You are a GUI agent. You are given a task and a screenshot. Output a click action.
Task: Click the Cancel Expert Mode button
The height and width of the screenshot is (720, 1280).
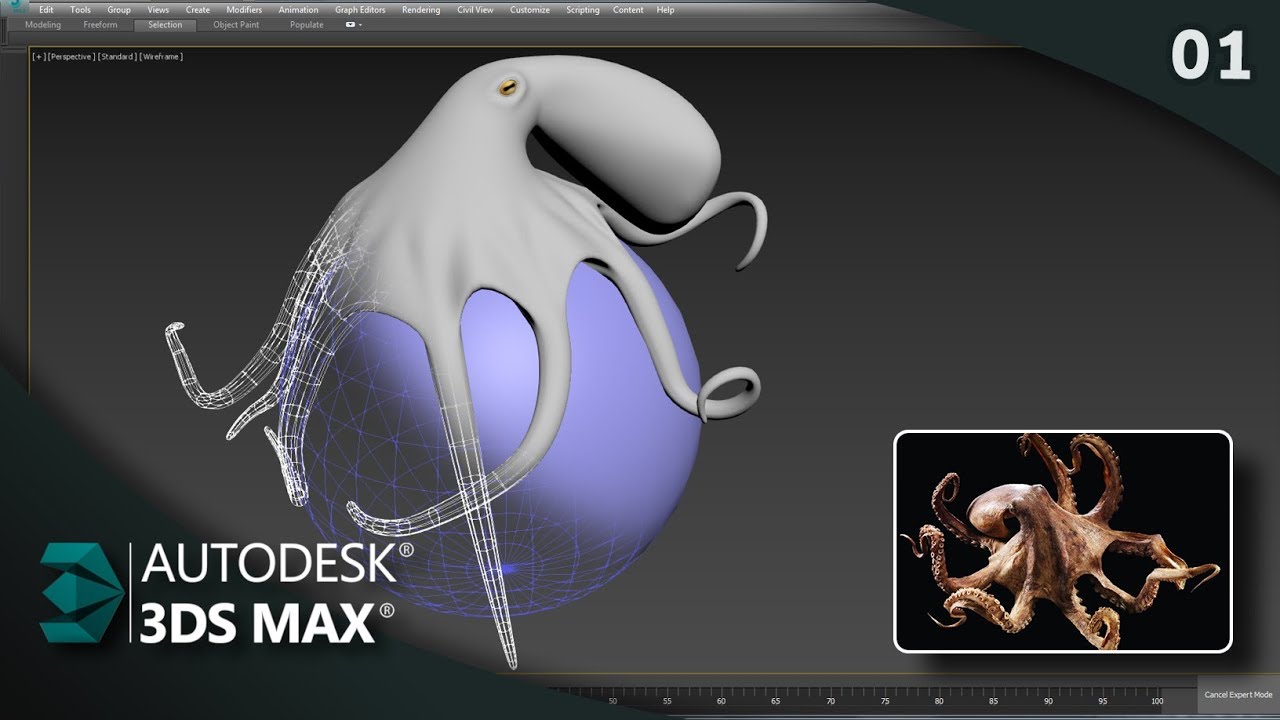click(1238, 695)
